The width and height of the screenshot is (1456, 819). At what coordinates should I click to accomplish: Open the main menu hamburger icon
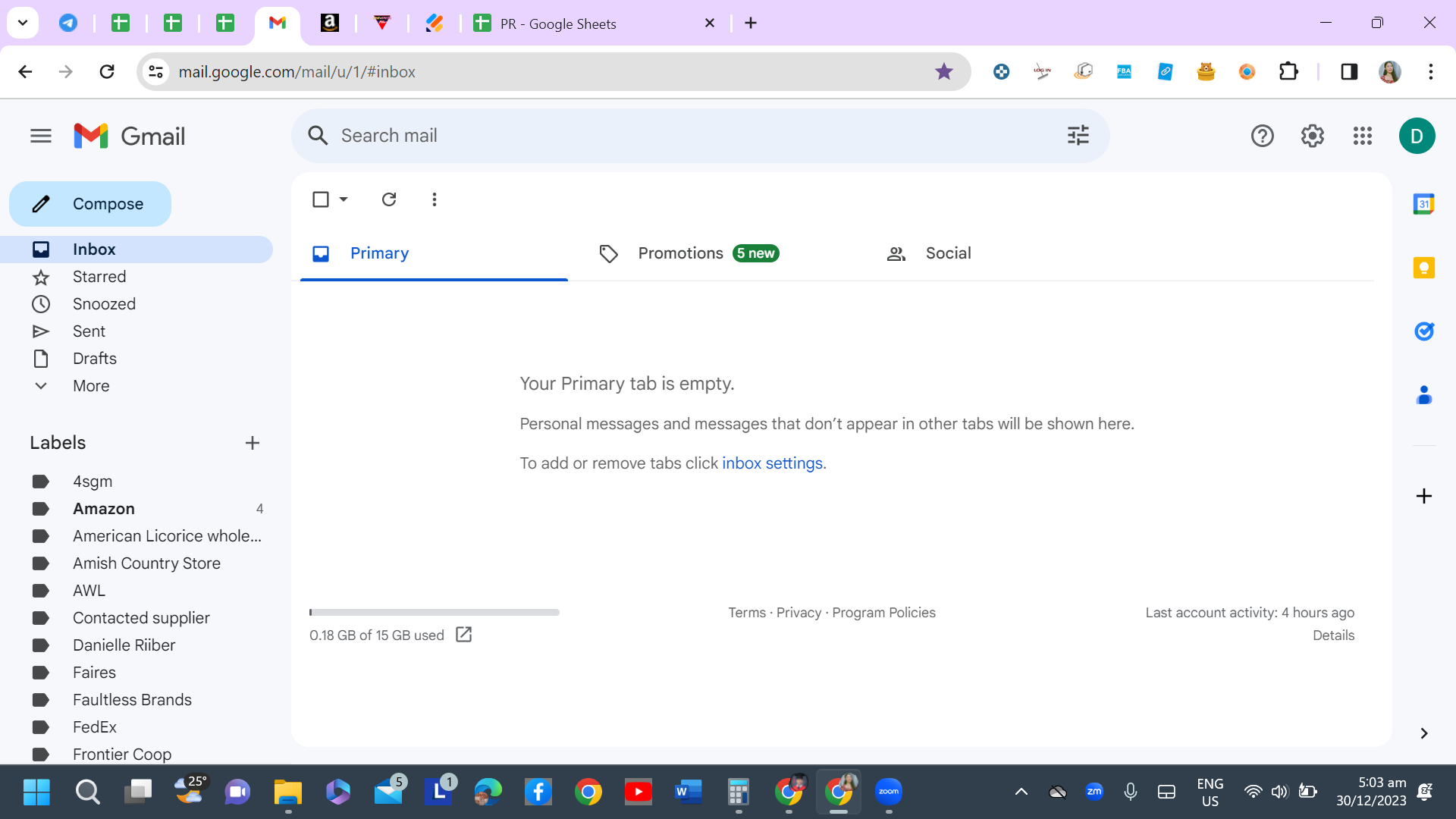(x=41, y=136)
